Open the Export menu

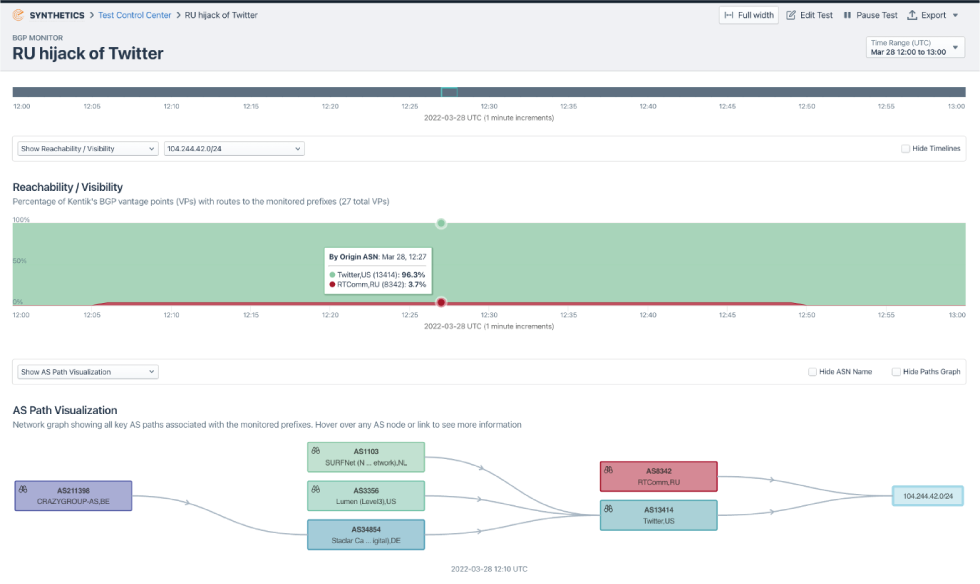click(939, 15)
